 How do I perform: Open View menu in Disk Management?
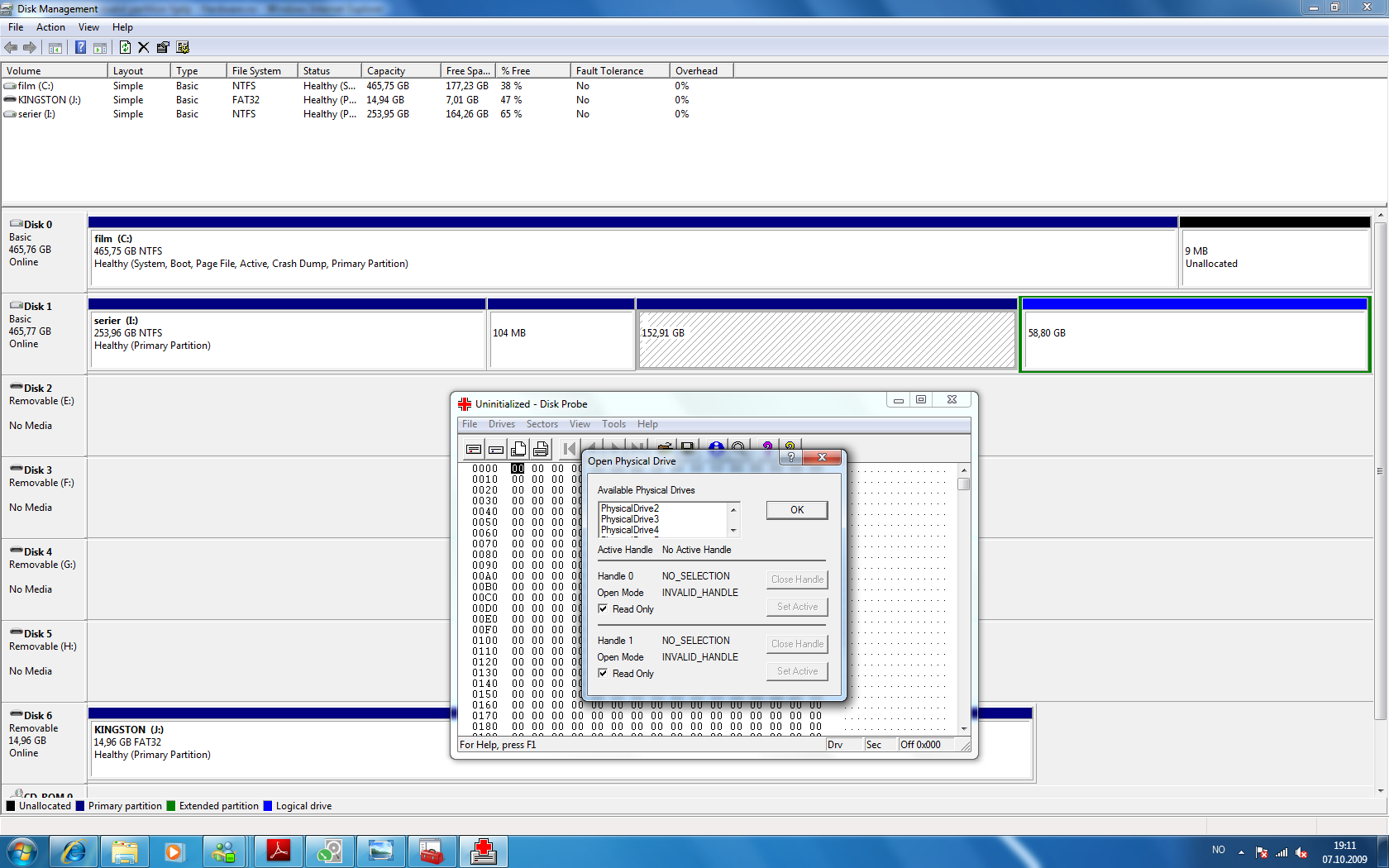point(88,27)
